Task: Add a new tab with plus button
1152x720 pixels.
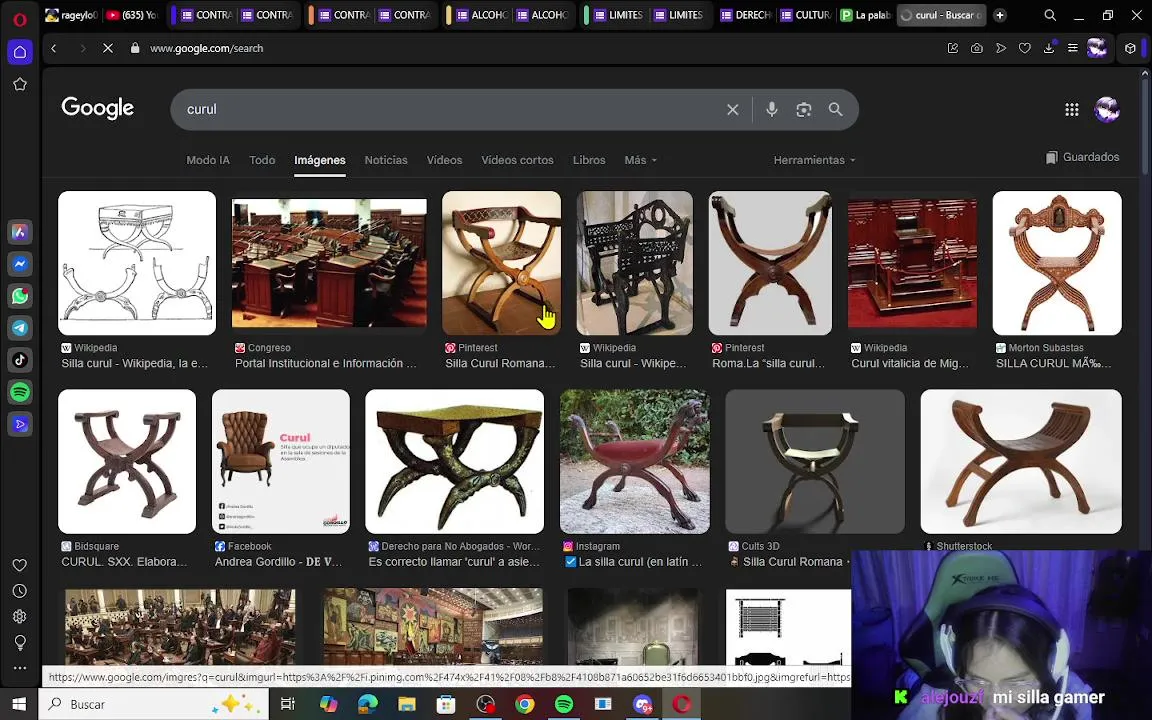Action: [x=1000, y=15]
